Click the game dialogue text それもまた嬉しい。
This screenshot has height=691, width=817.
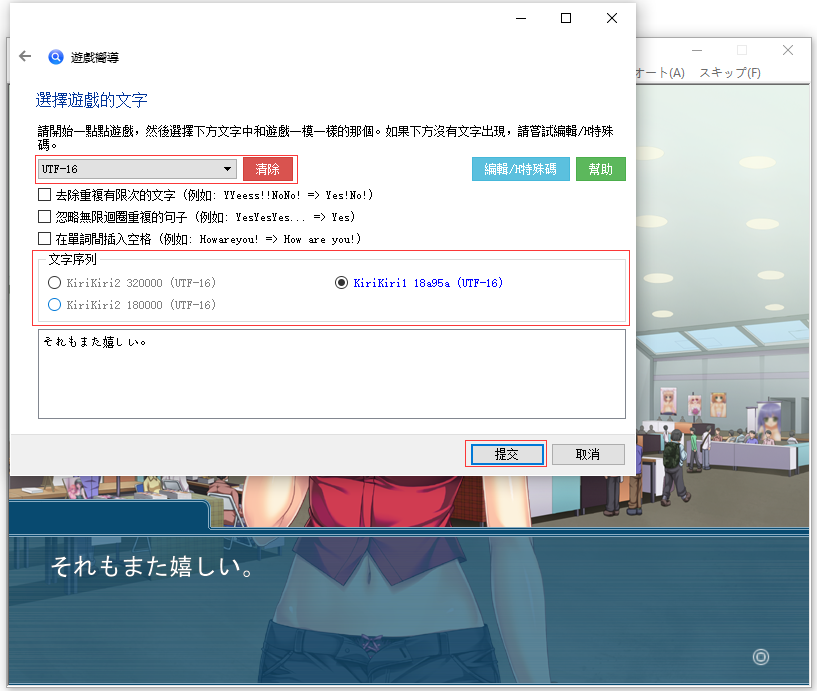tap(152, 566)
